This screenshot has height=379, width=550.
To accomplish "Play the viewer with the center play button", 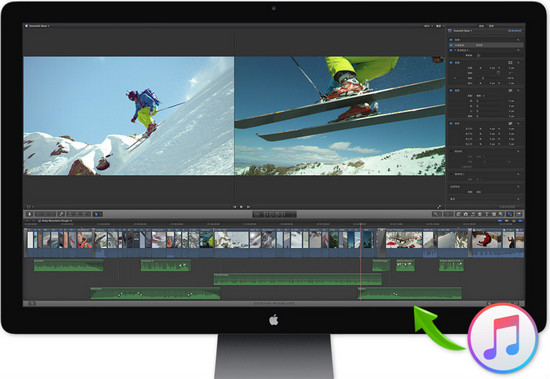I will click(x=241, y=207).
